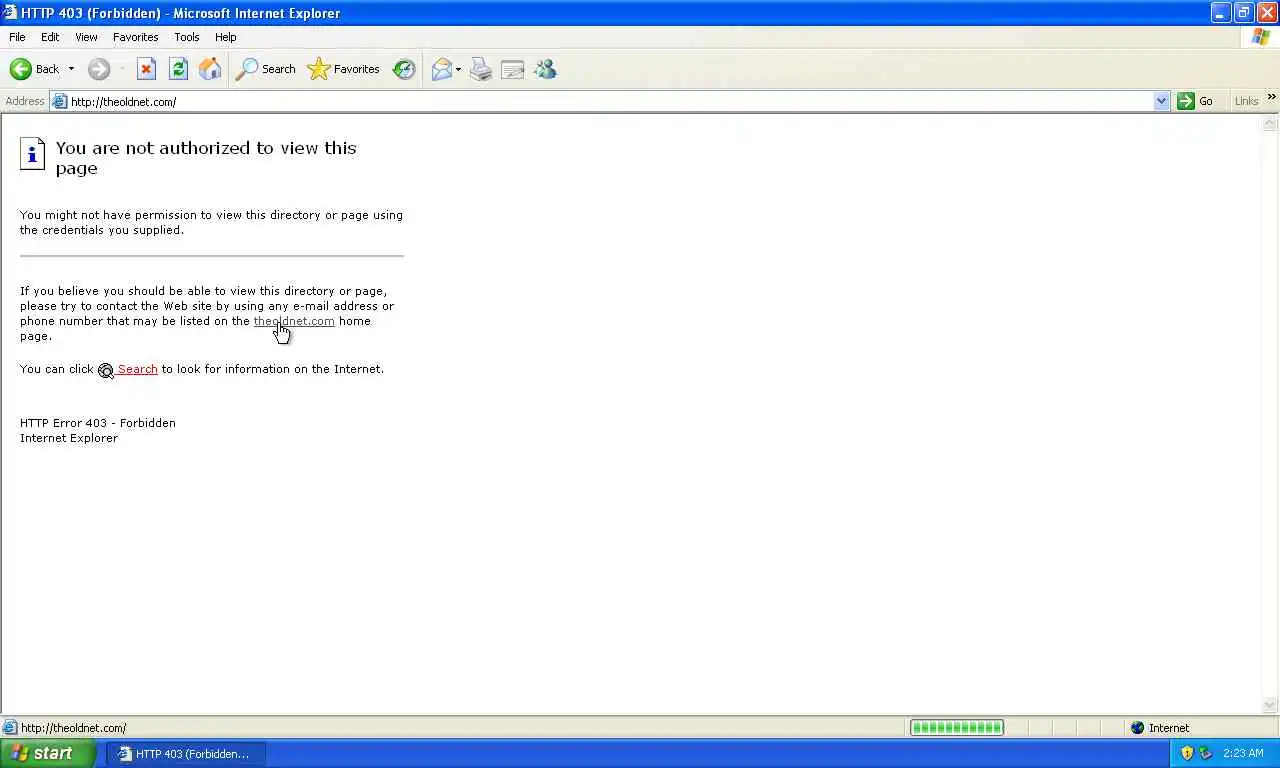The image size is (1280, 768).
Task: Click the 'HTTP Error 403 - Forbidden' text
Action: pyautogui.click(x=98, y=423)
